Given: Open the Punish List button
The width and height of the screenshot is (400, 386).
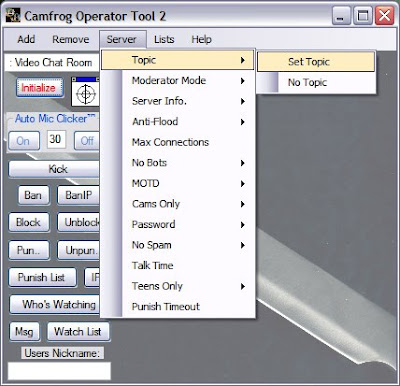Looking at the screenshot, I should 42,277.
